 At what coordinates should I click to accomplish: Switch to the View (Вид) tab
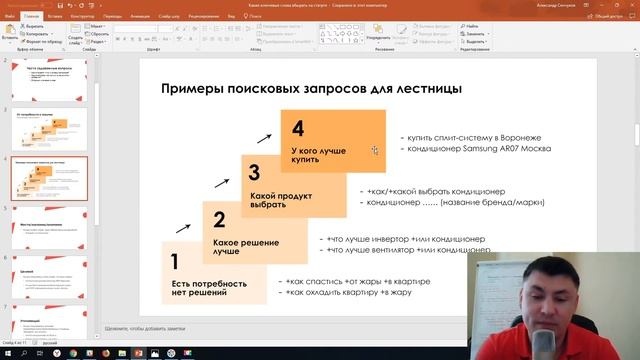231,16
